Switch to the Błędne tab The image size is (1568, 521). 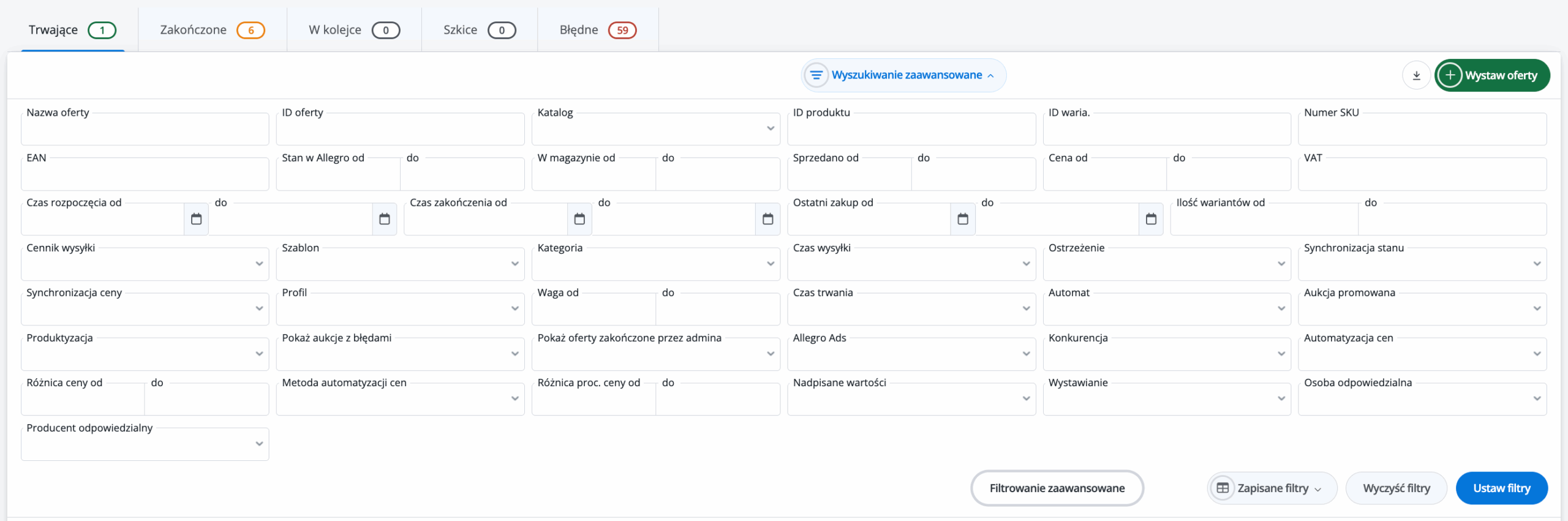pyautogui.click(x=597, y=30)
